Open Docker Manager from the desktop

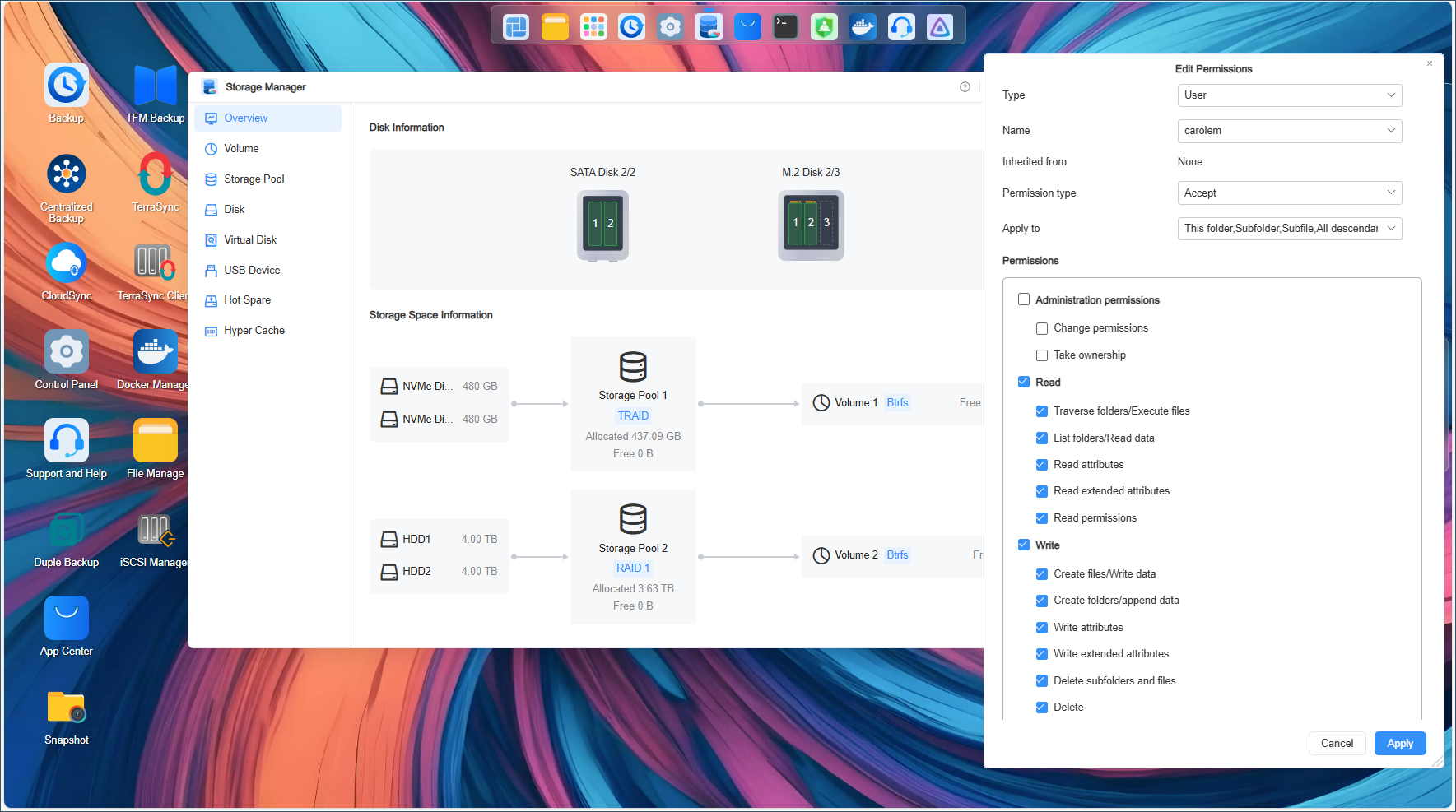tap(153, 352)
